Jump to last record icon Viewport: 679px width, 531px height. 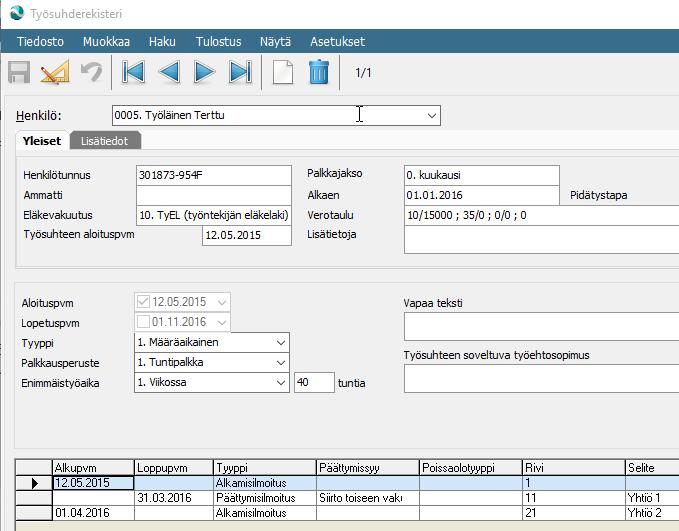click(x=240, y=72)
